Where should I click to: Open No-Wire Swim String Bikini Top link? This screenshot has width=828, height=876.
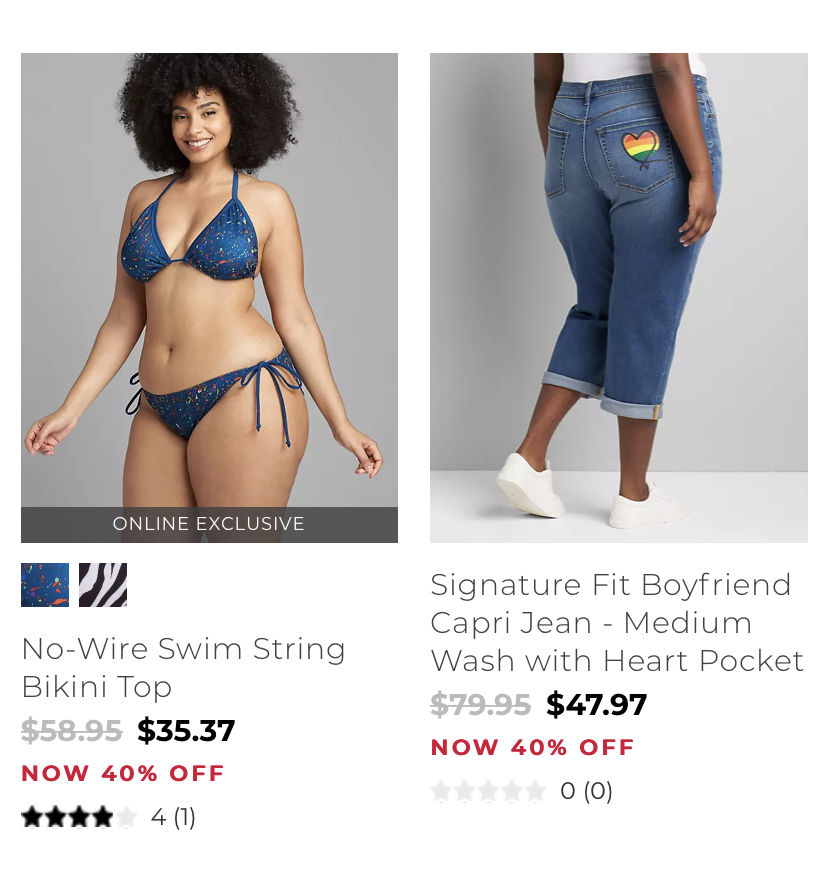(183, 668)
